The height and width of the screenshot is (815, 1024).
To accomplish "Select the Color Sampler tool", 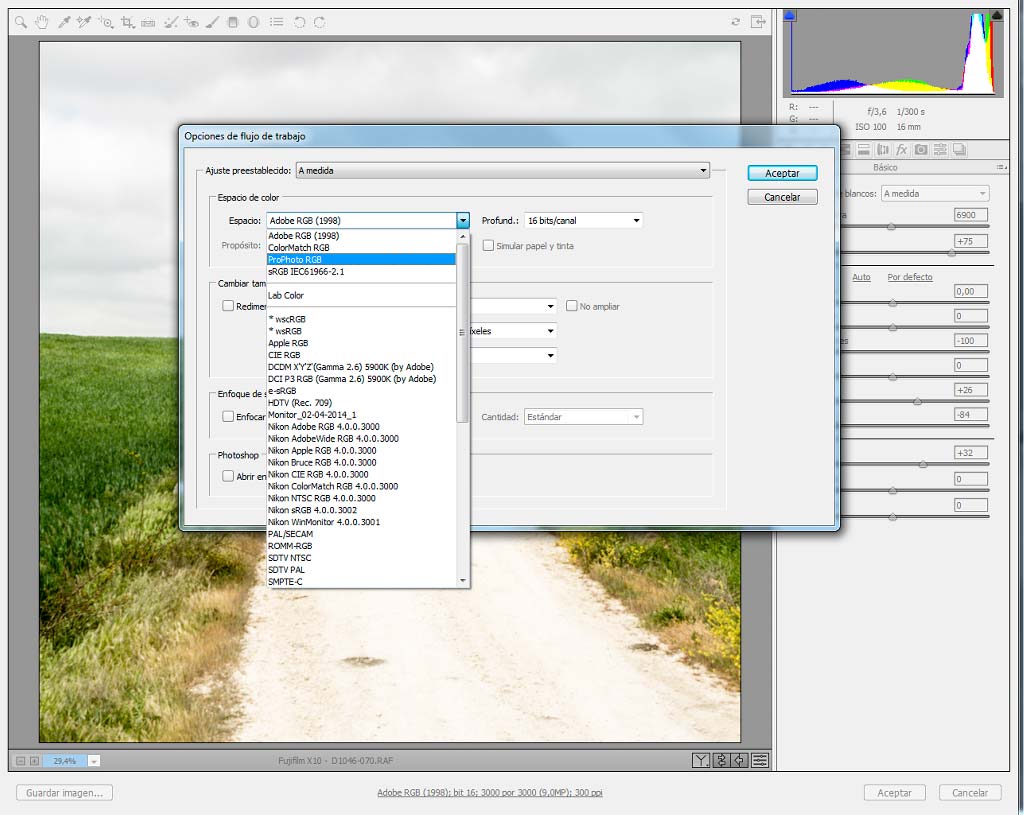I will [x=84, y=23].
